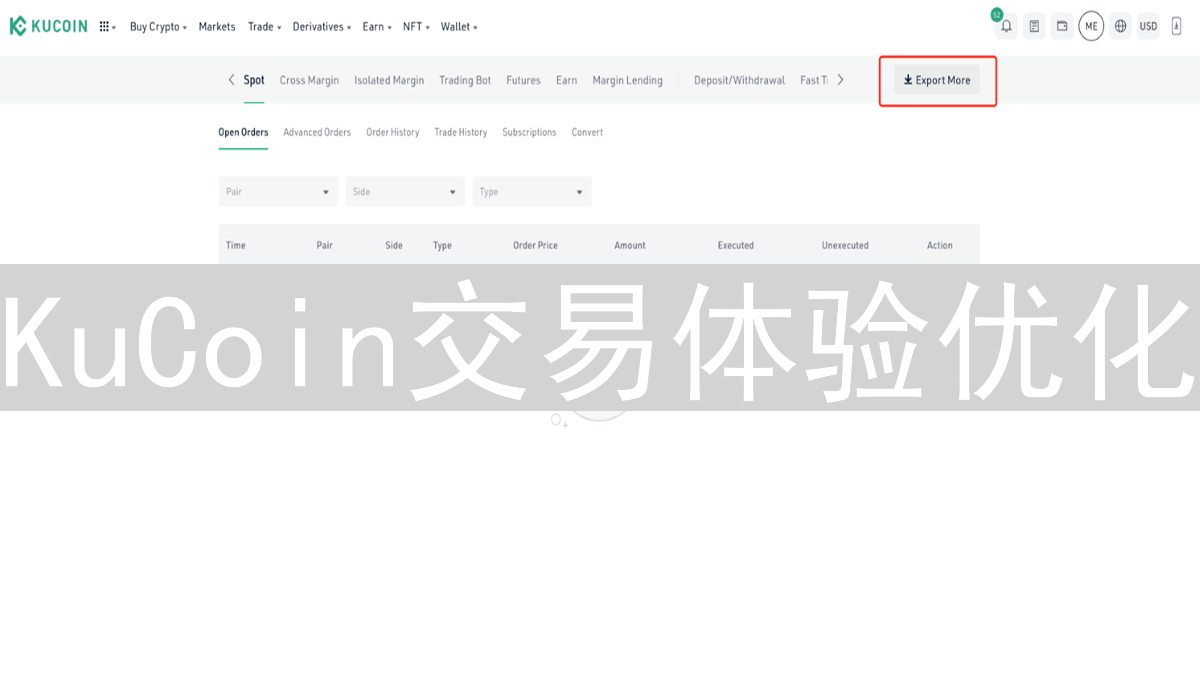The image size is (1200, 675).
Task: Open the Side filter dropdown
Action: click(405, 191)
